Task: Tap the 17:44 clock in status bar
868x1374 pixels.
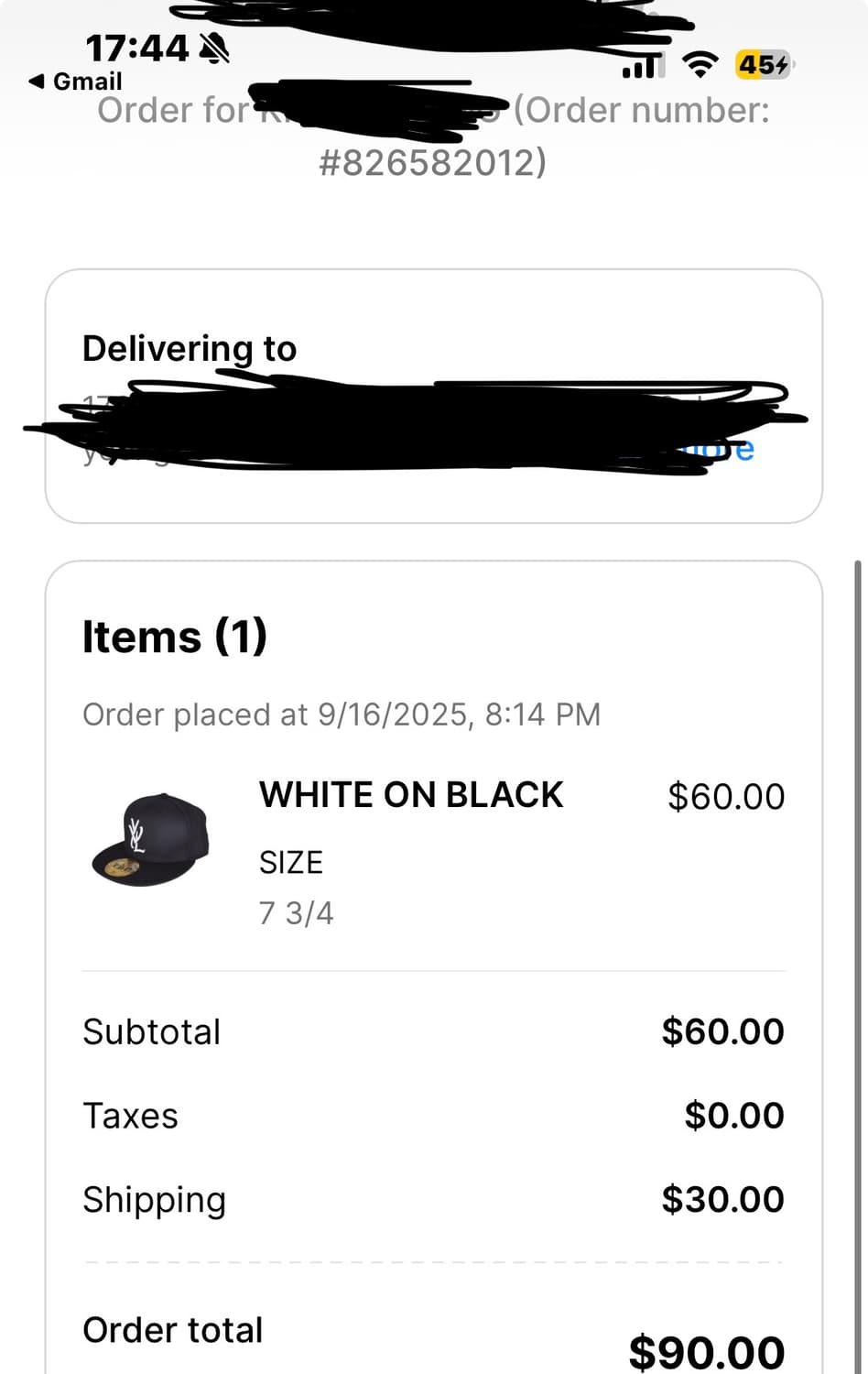Action: tap(136, 47)
